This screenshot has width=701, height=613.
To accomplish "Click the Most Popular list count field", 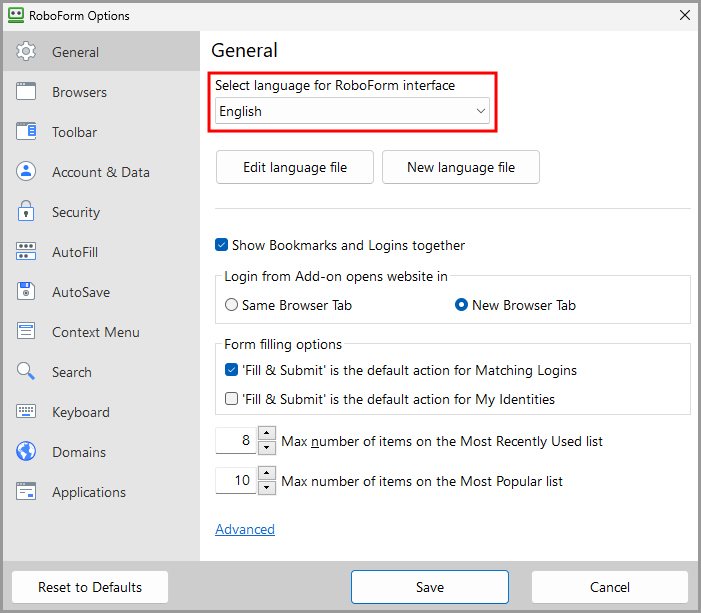I will pyautogui.click(x=236, y=480).
